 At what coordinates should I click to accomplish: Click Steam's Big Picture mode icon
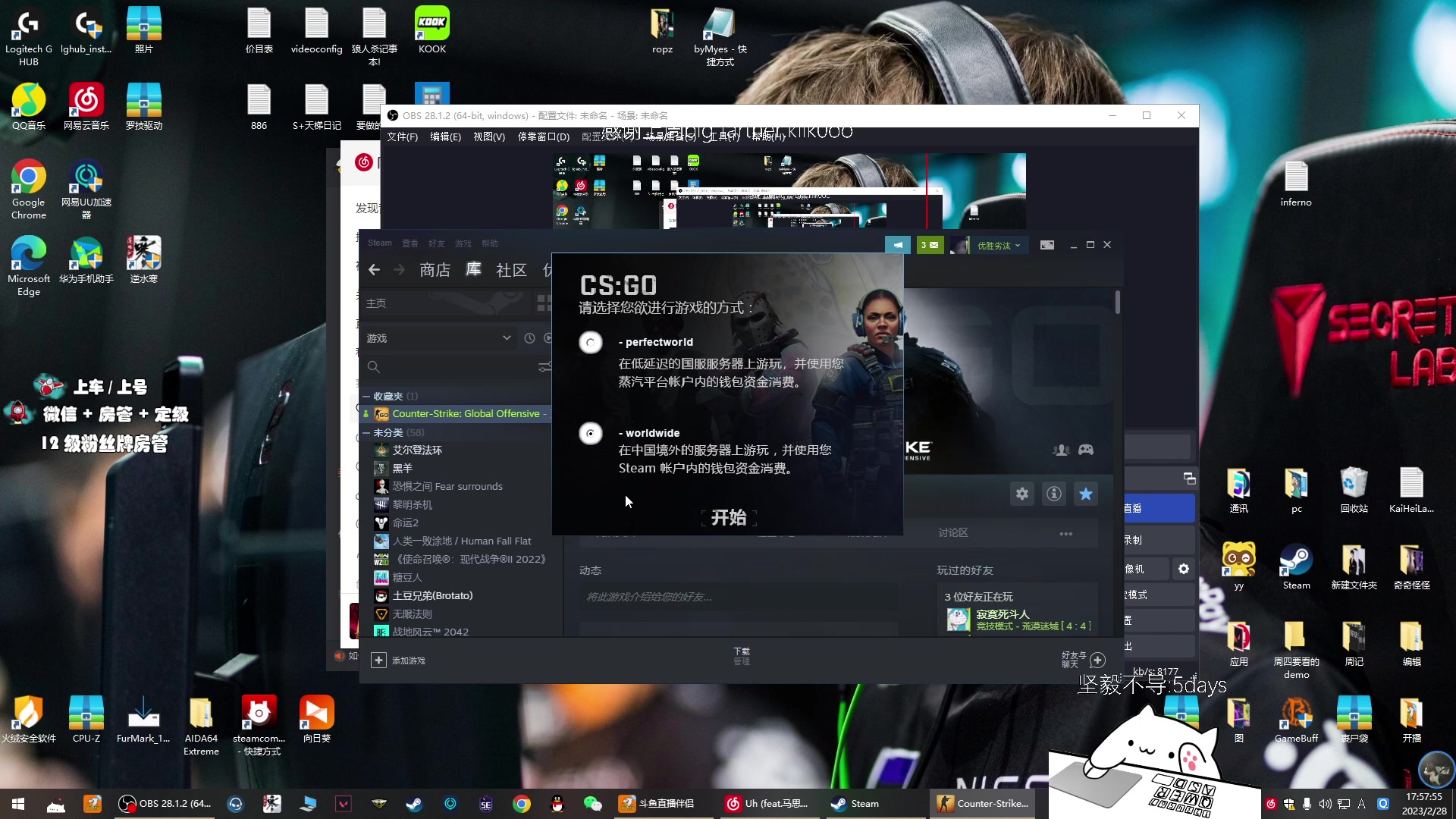1046,245
